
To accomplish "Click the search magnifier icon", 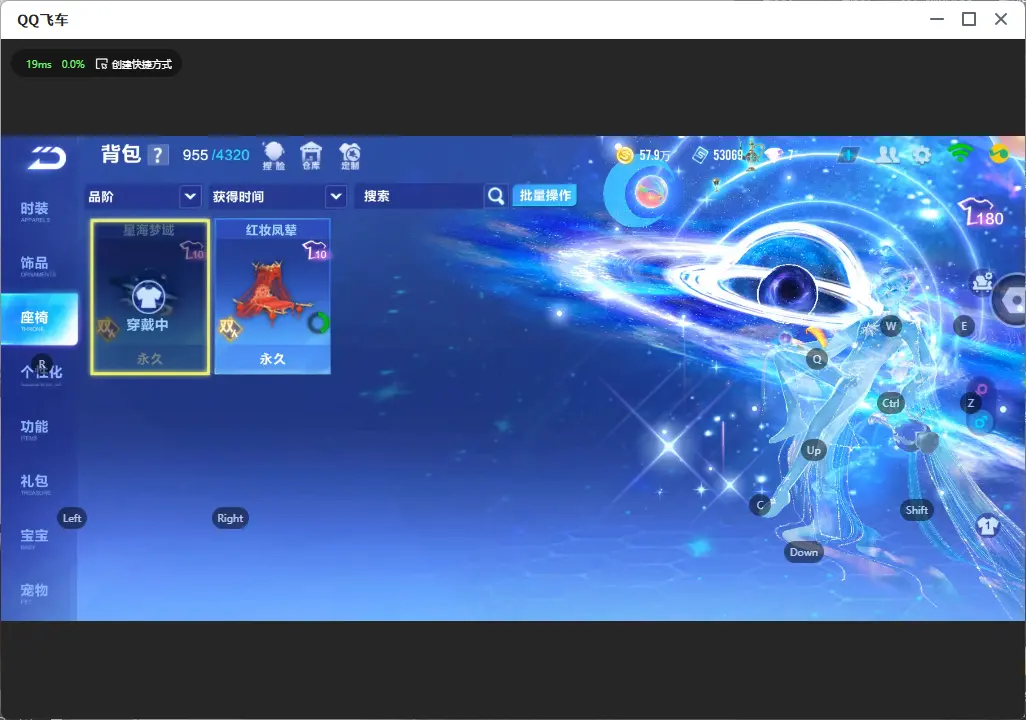I will tap(496, 196).
